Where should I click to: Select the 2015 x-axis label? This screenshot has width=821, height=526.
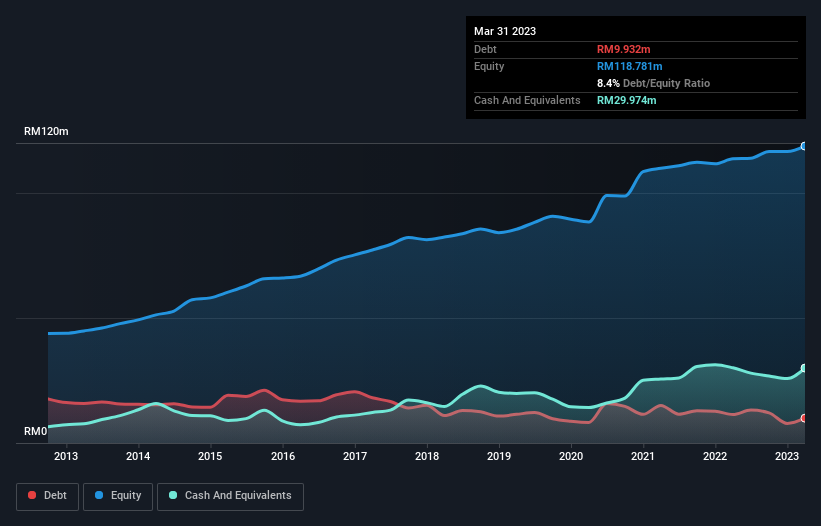tap(210, 457)
